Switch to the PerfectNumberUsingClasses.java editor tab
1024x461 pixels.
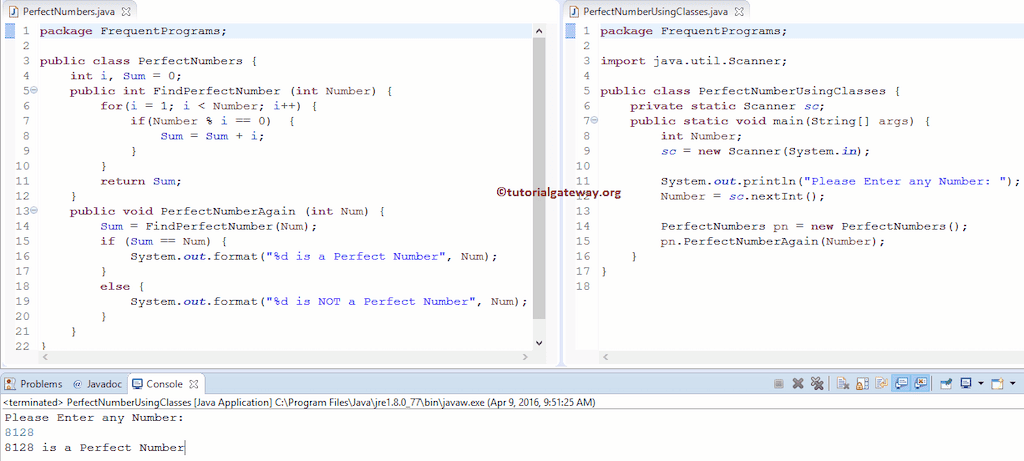tap(655, 11)
